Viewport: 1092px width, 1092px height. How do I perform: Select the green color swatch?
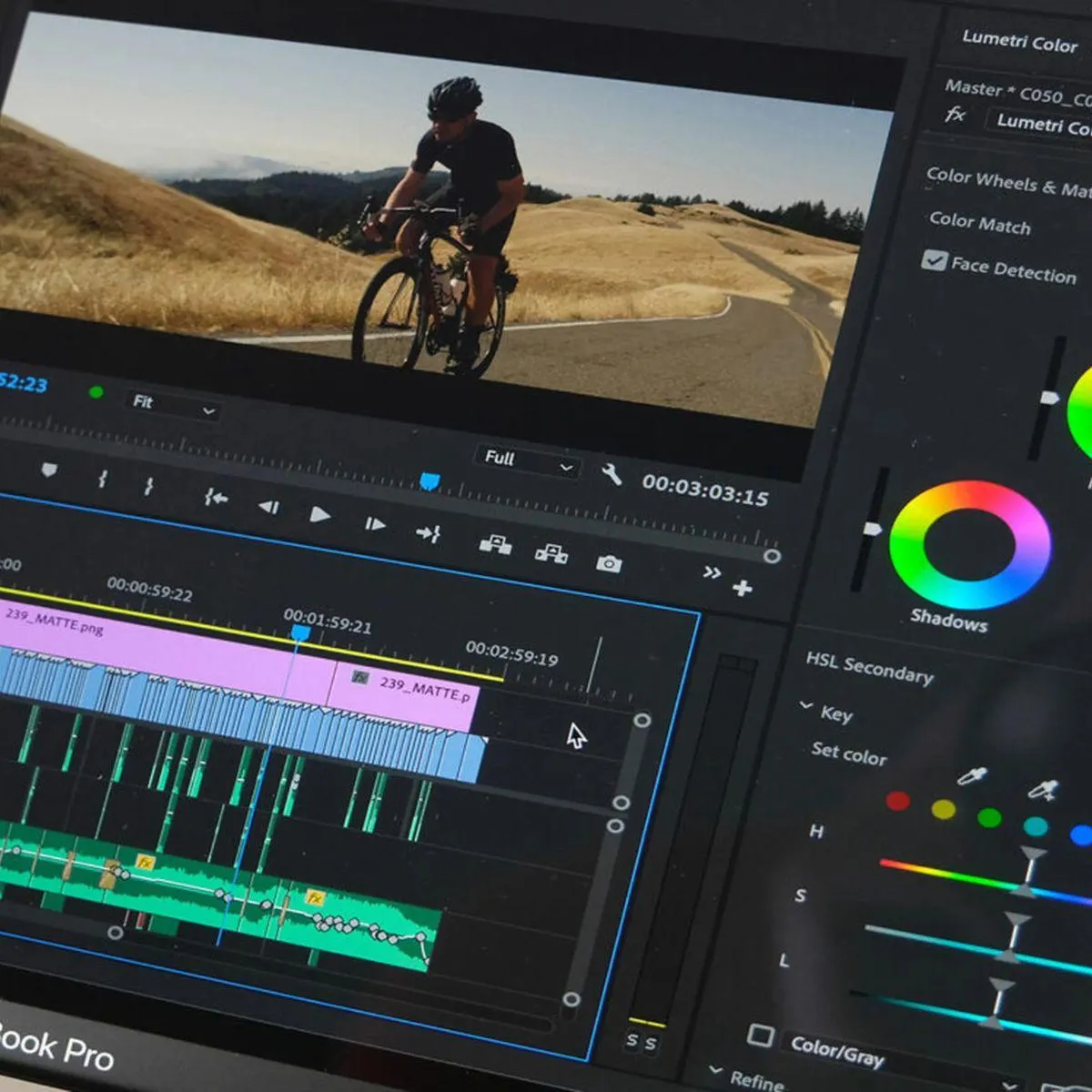point(989,816)
